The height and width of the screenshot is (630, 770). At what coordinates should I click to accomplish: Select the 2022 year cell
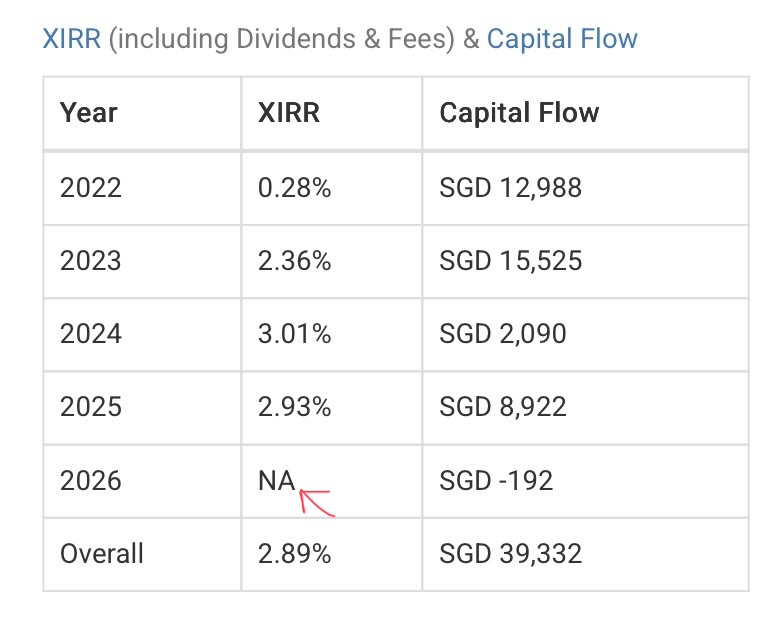91,187
